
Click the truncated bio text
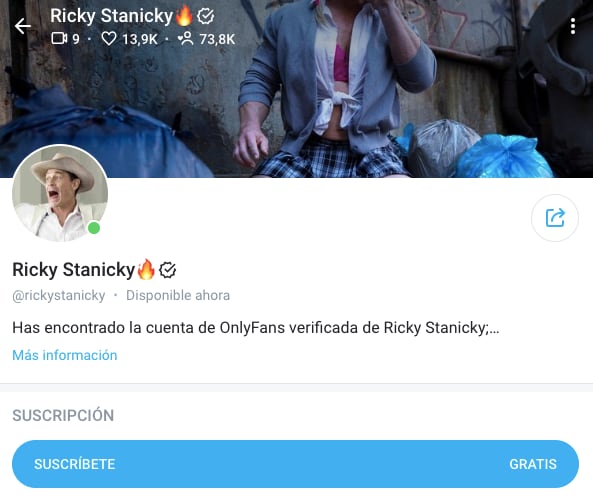pos(256,328)
